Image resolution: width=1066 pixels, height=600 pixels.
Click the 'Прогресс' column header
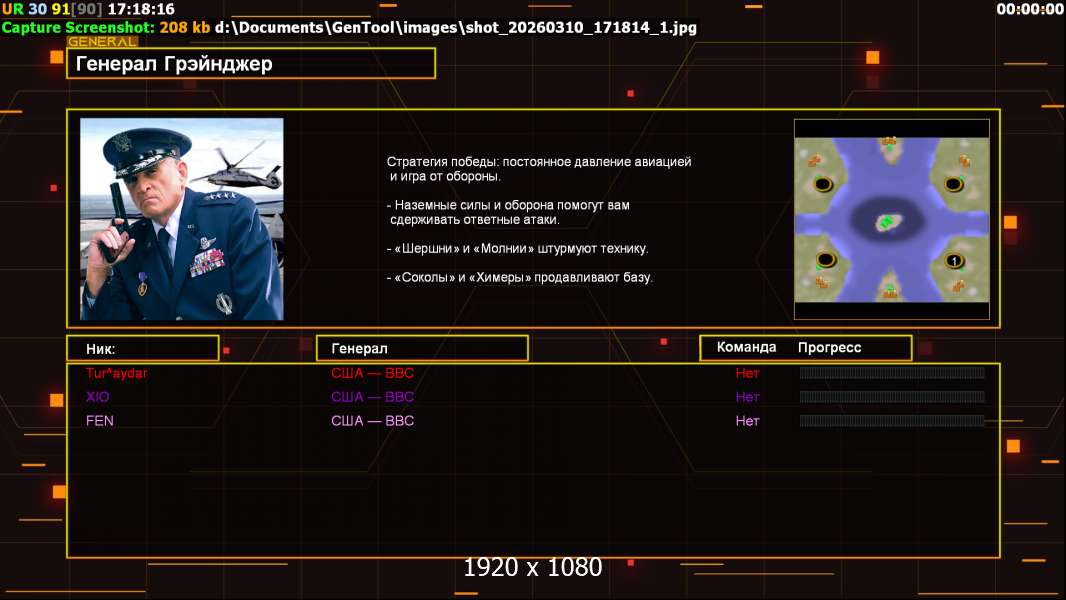point(829,347)
